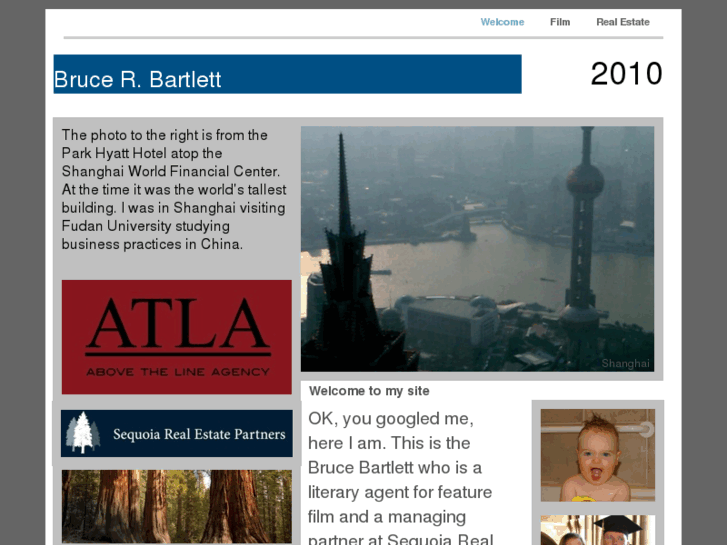Click 'literary agent for feature' text line
Image resolution: width=727 pixels, height=545 pixels.
coord(400,492)
